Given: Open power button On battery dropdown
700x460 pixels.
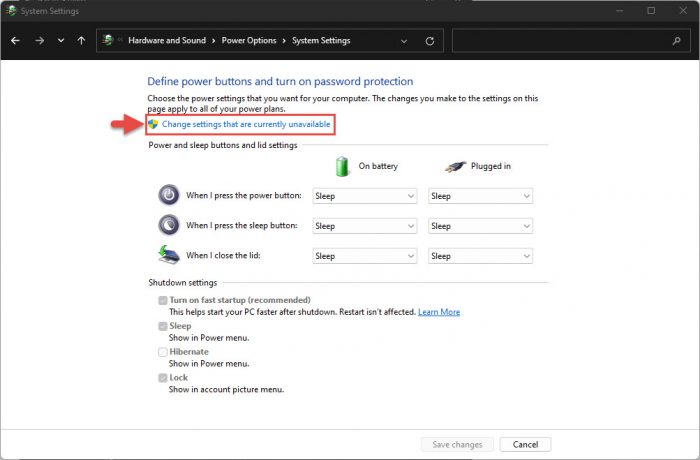Looking at the screenshot, I should 365,196.
